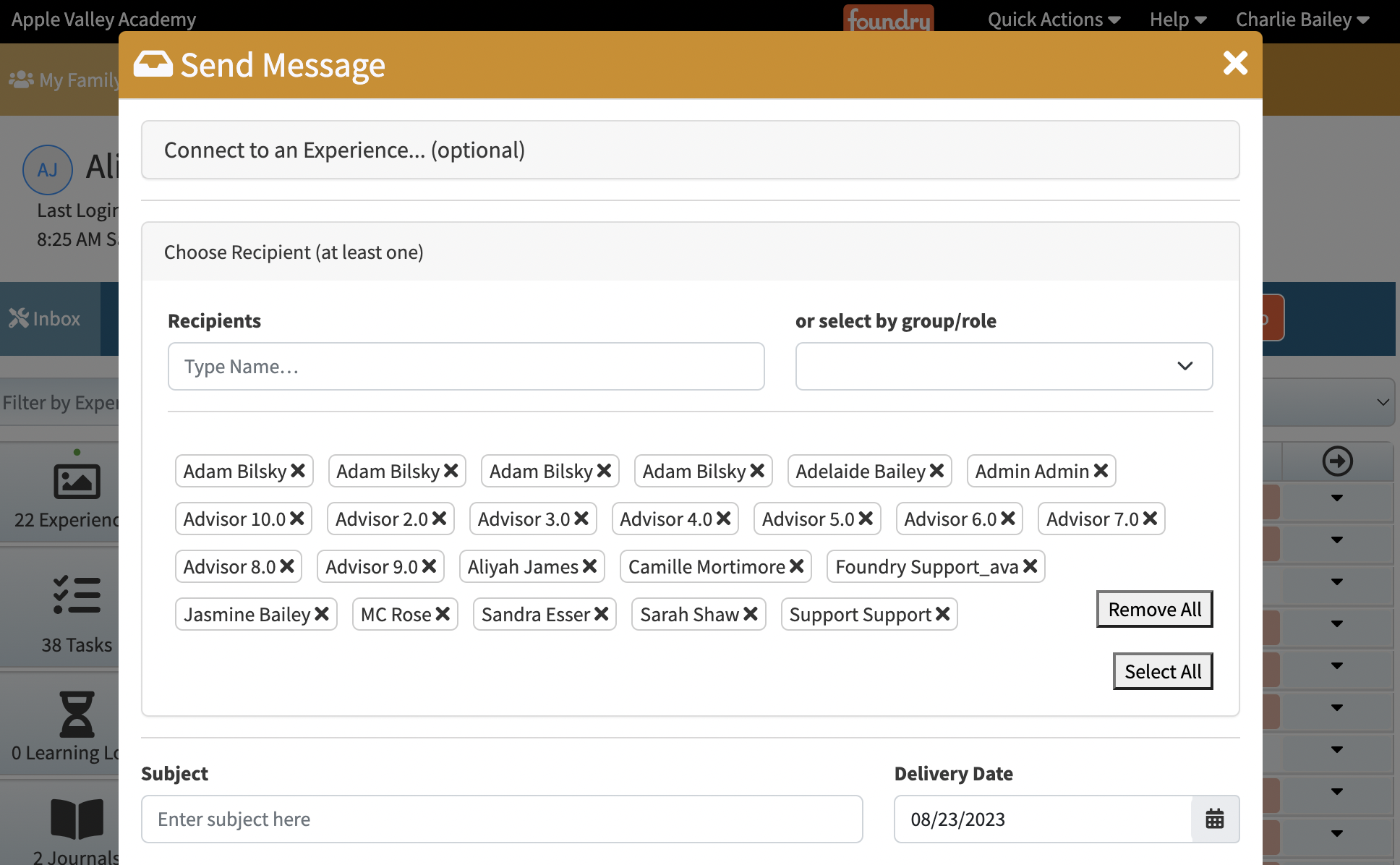Screen dimensions: 1400x865
Task: Click Select All recipients button
Action: [1162, 671]
